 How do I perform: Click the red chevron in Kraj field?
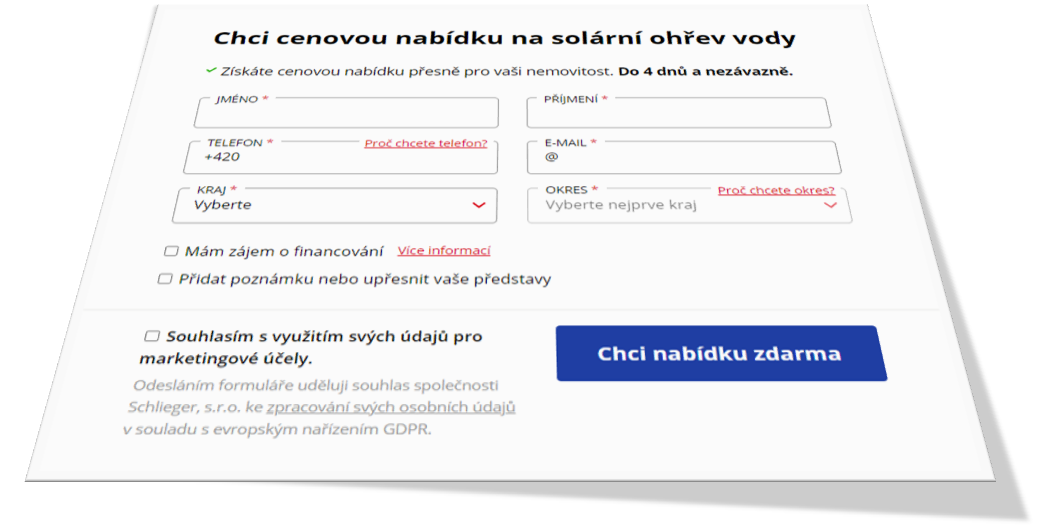(478, 205)
